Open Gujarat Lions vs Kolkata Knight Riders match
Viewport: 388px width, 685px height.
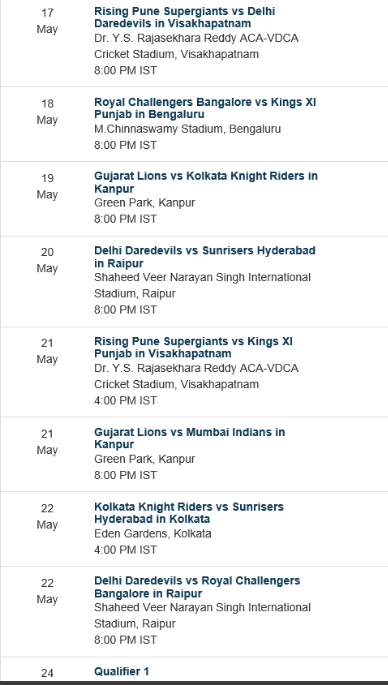click(x=206, y=182)
